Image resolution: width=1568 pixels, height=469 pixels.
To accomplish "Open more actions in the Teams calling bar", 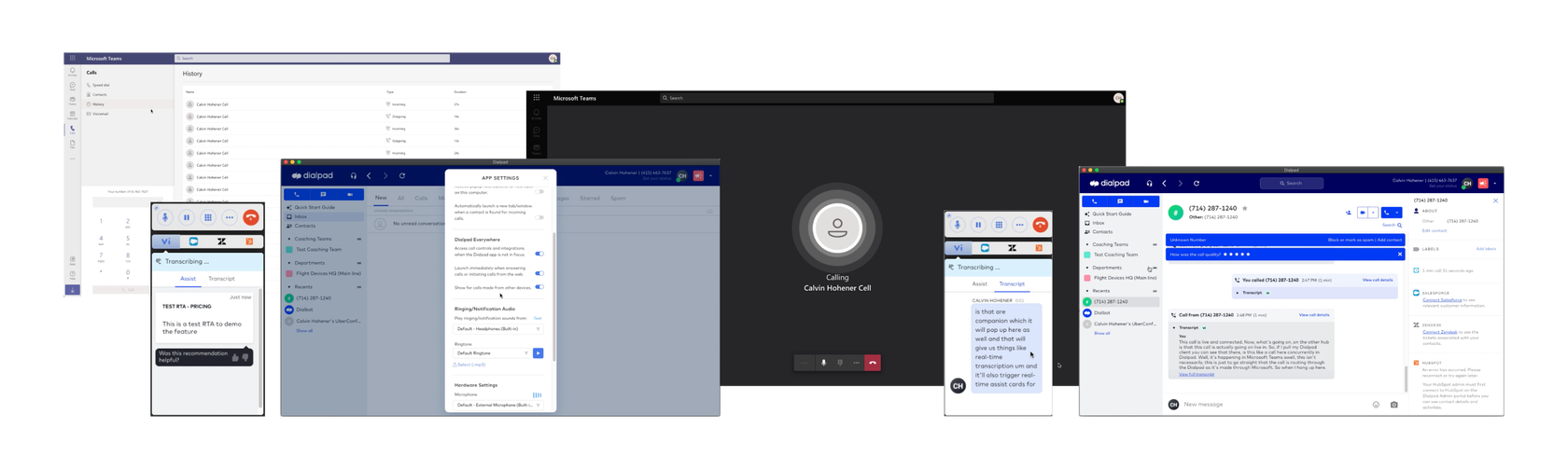I will coord(856,363).
